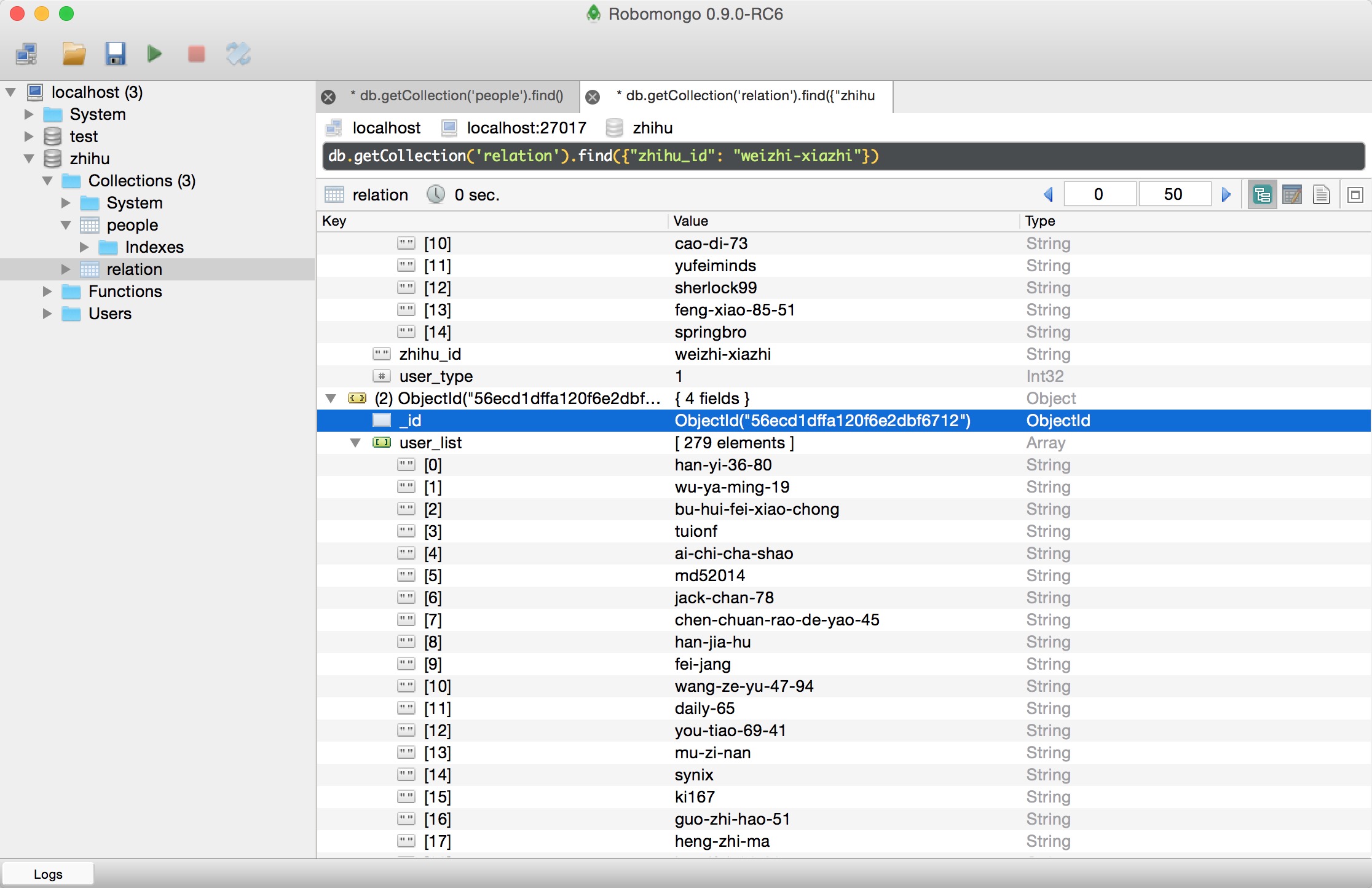
Task: Close the relation query tab
Action: coord(593,97)
